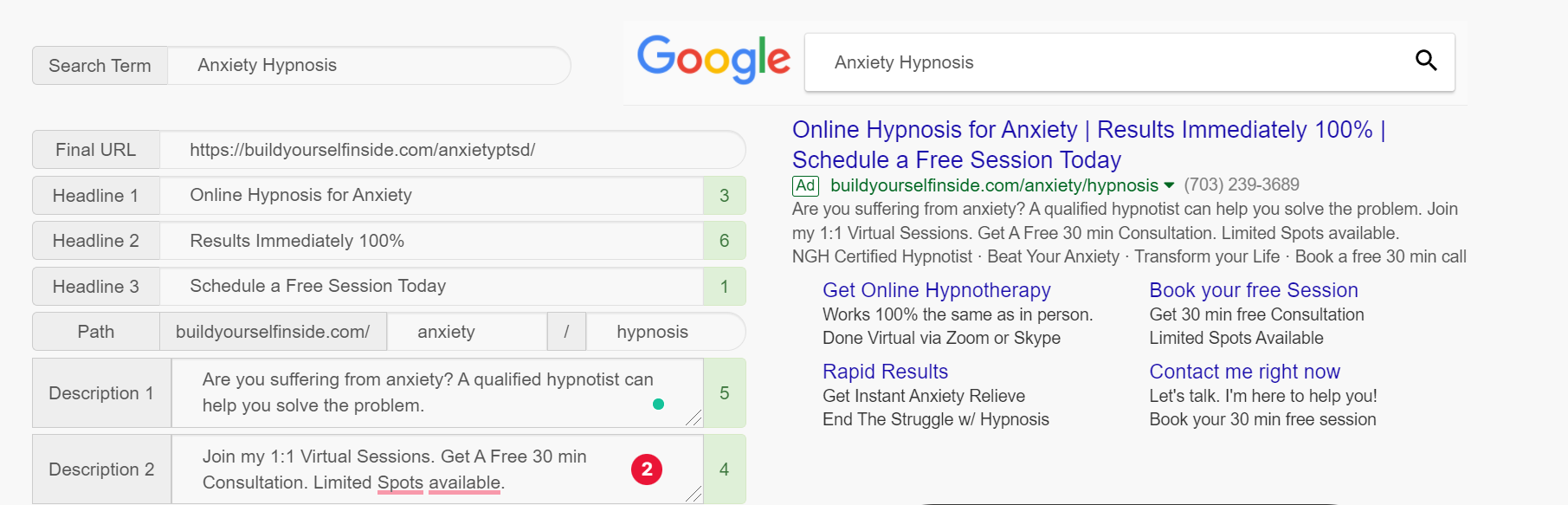Click the 'hypnosis' path field
Image resolution: width=1568 pixels, height=505 pixels.
coord(662,332)
